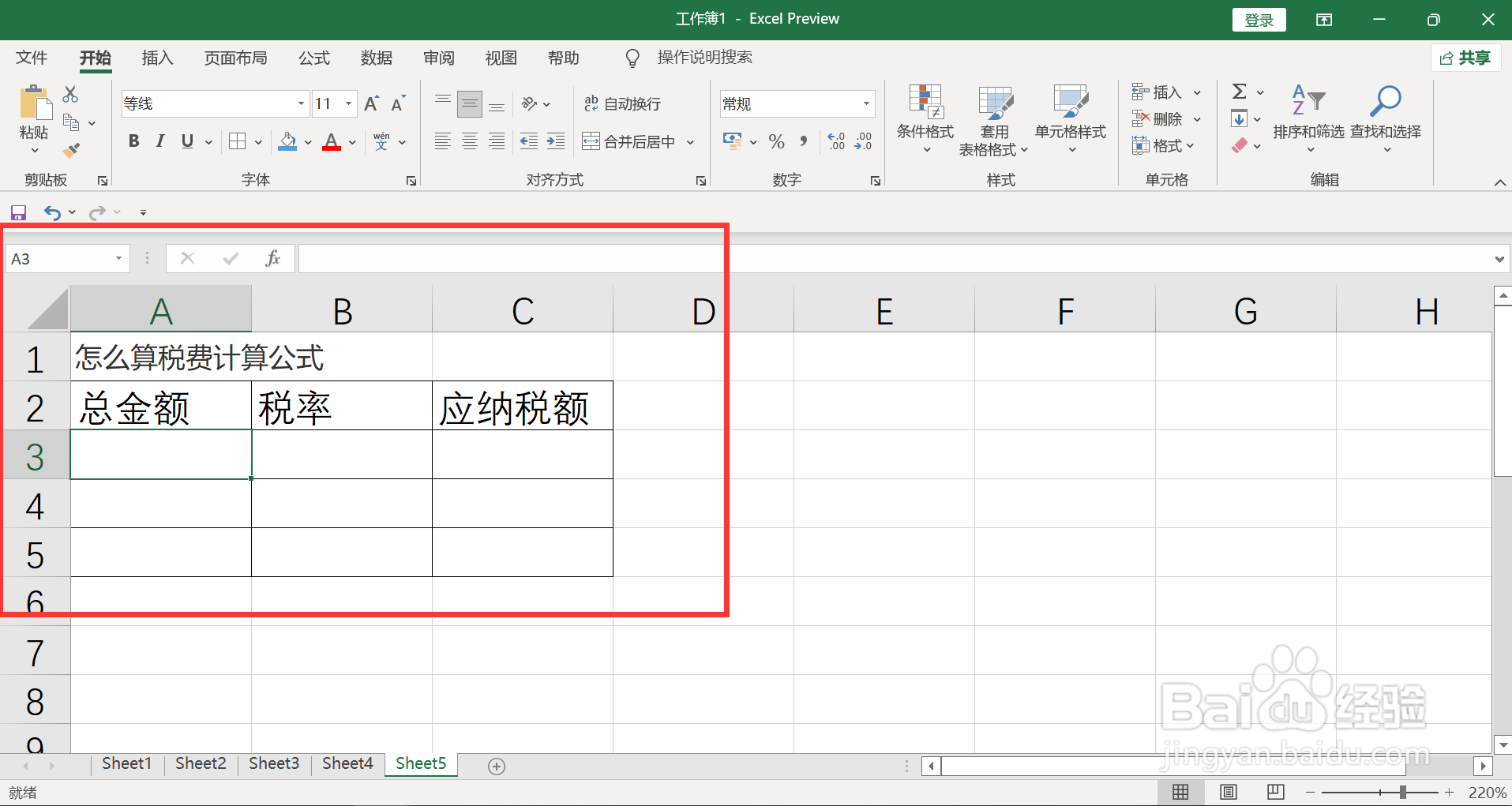1512x806 pixels.
Task: Toggle align left horizontal alignment
Action: coord(443,141)
